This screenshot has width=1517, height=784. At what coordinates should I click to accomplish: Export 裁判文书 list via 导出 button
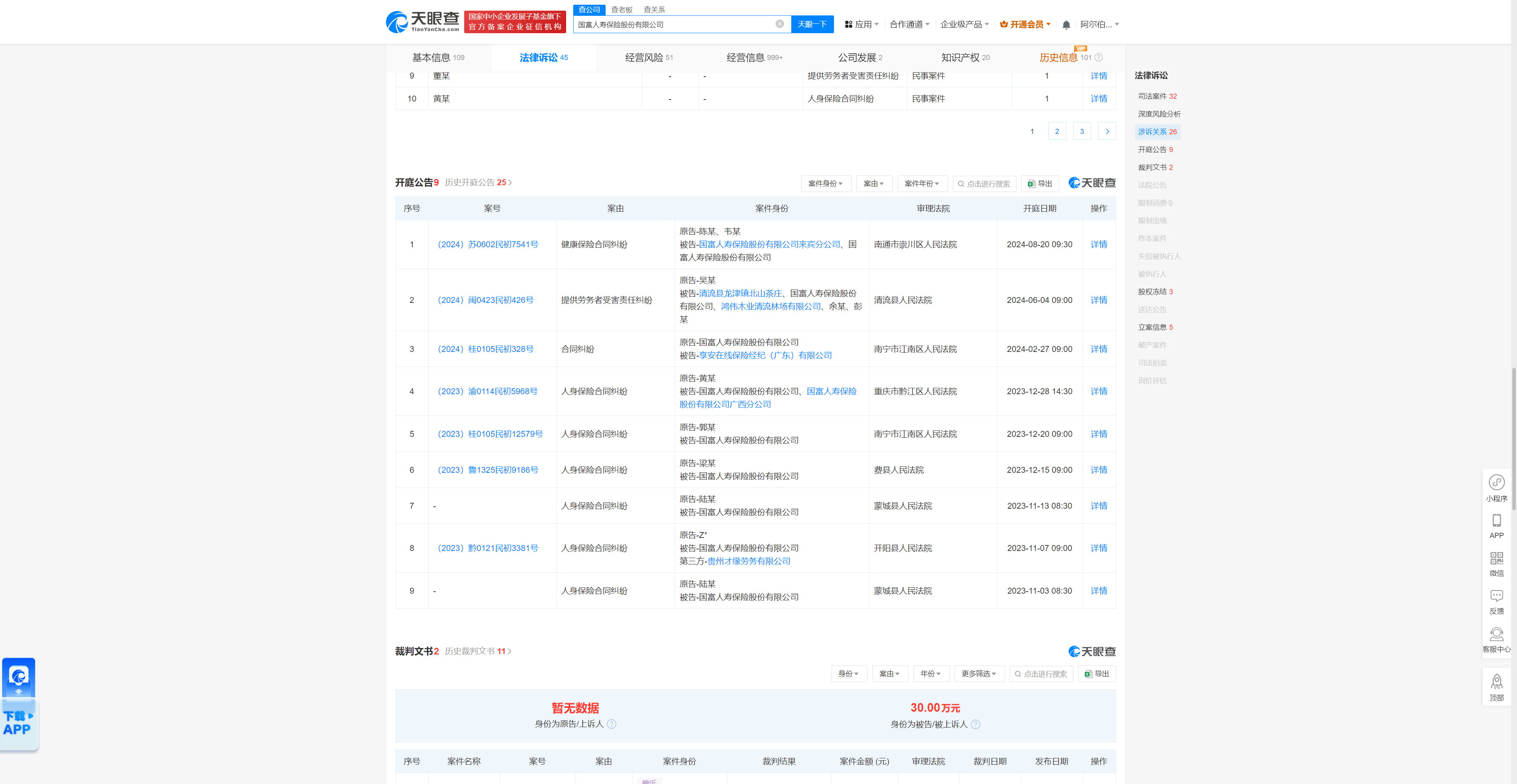1097,673
